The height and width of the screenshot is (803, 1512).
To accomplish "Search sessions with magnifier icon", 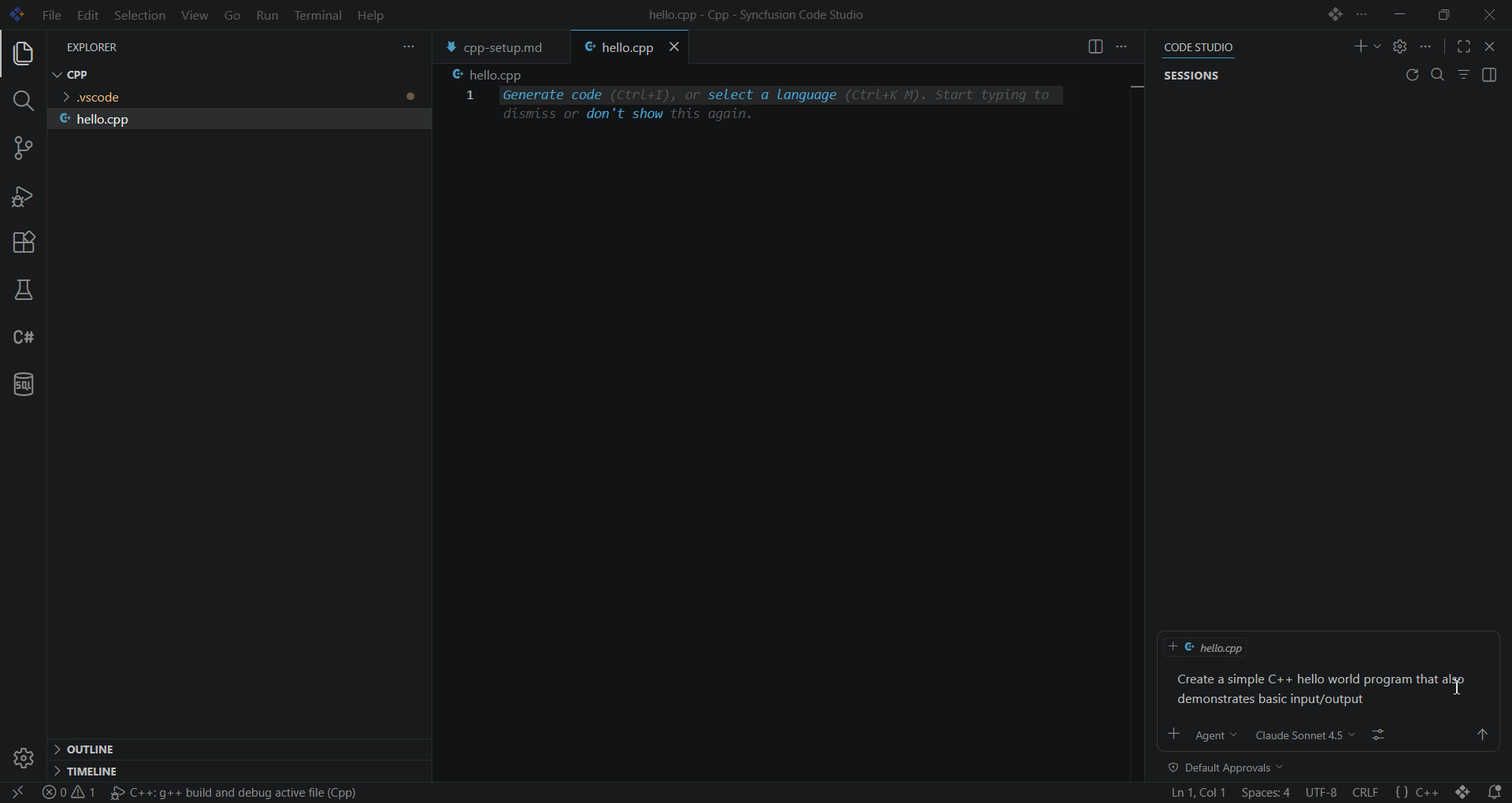I will tap(1438, 75).
